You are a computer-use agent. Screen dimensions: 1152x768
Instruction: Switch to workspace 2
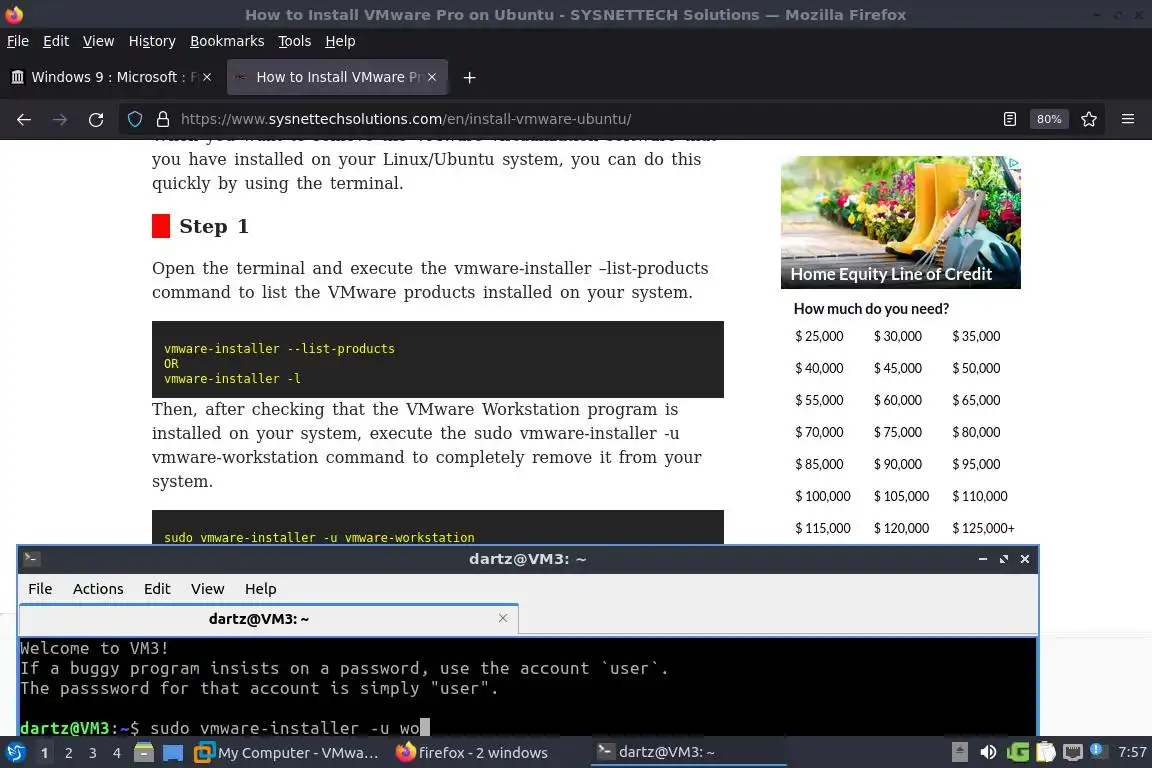pyautogui.click(x=68, y=753)
